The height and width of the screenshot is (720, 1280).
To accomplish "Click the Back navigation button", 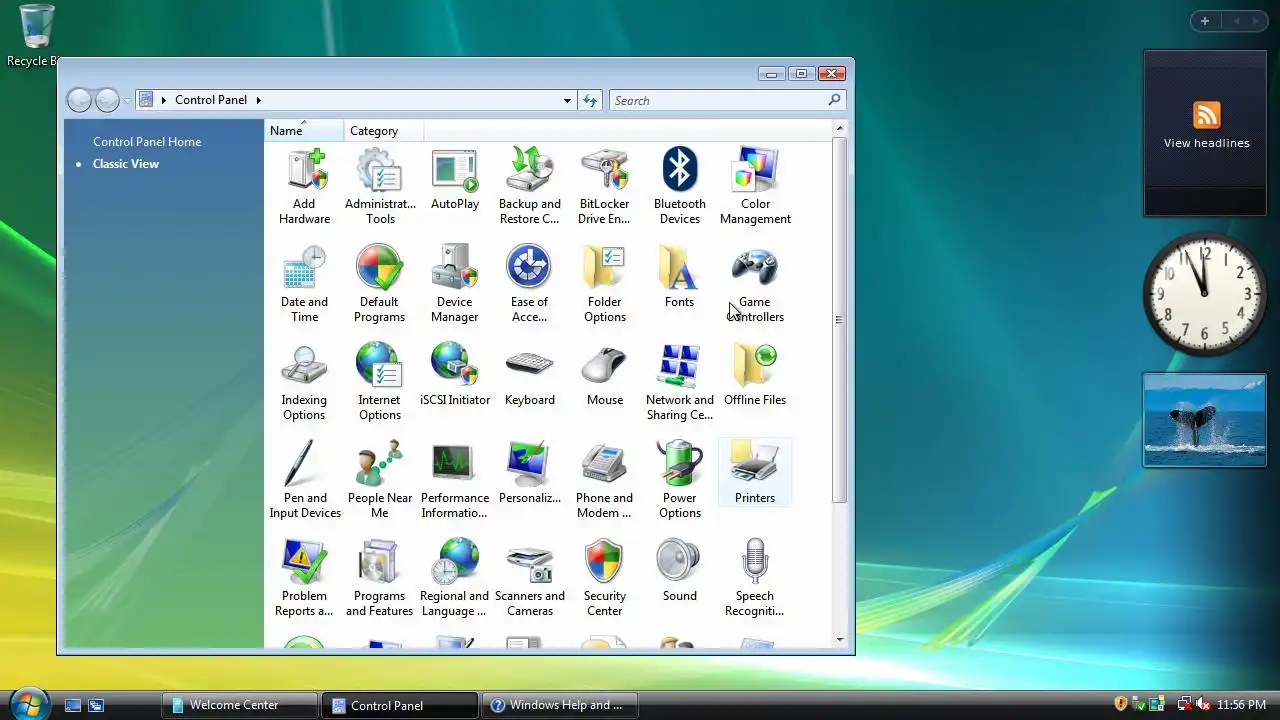I will tap(79, 100).
